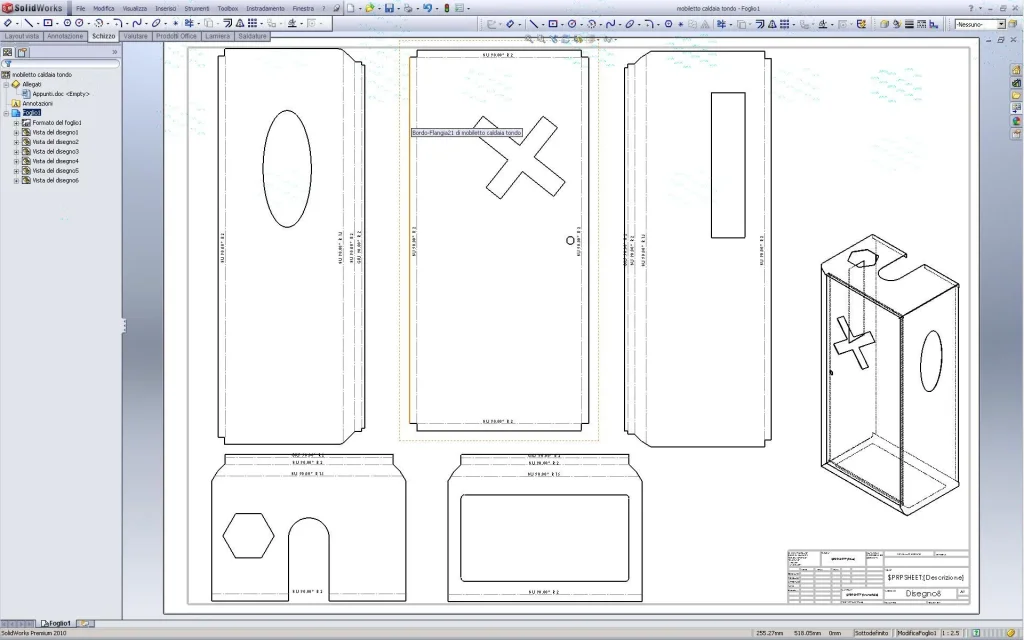
Task: Open SolidWorks Resources in the task pane
Action: (x=1016, y=69)
